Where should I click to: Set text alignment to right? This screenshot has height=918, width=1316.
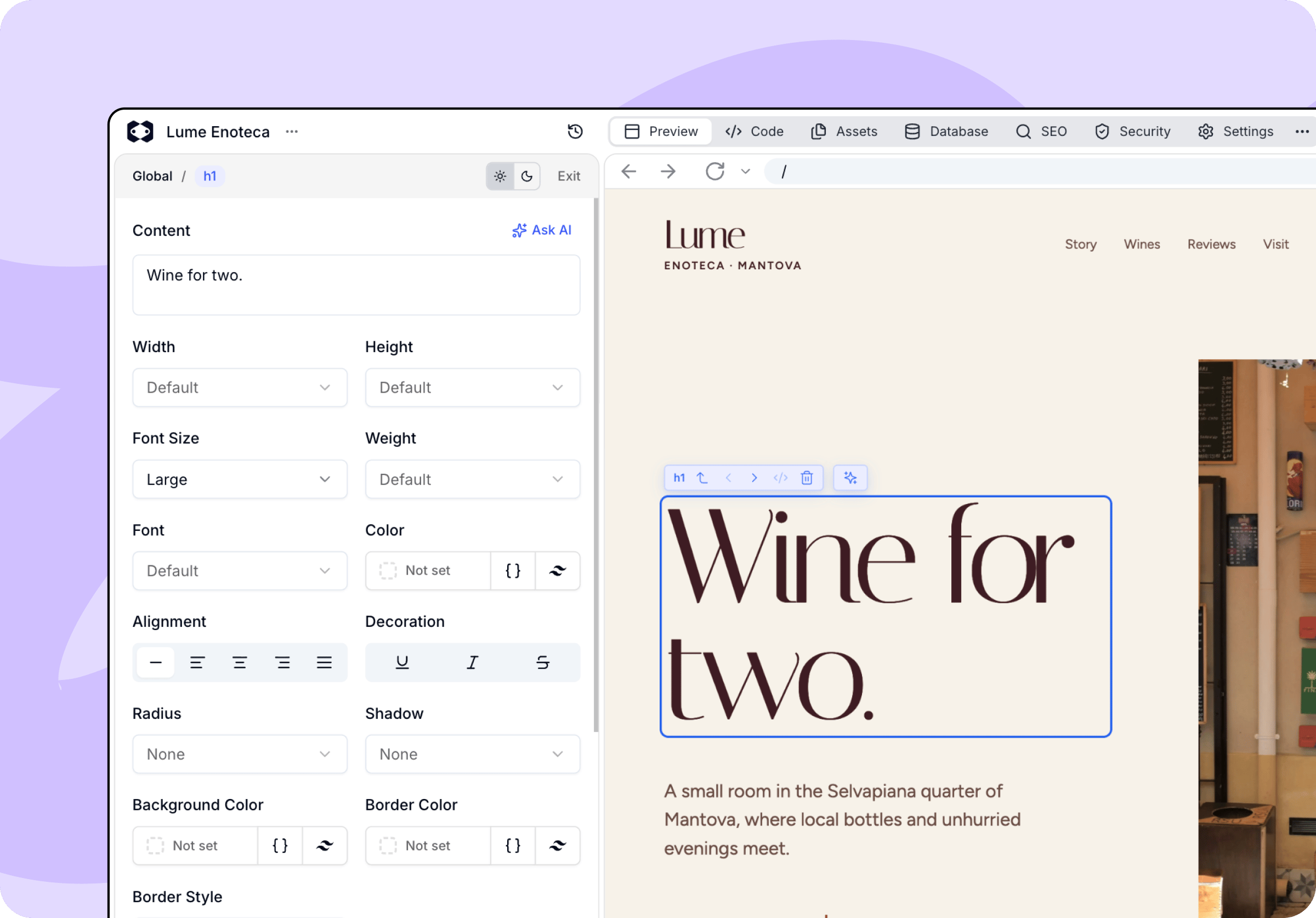coord(282,663)
